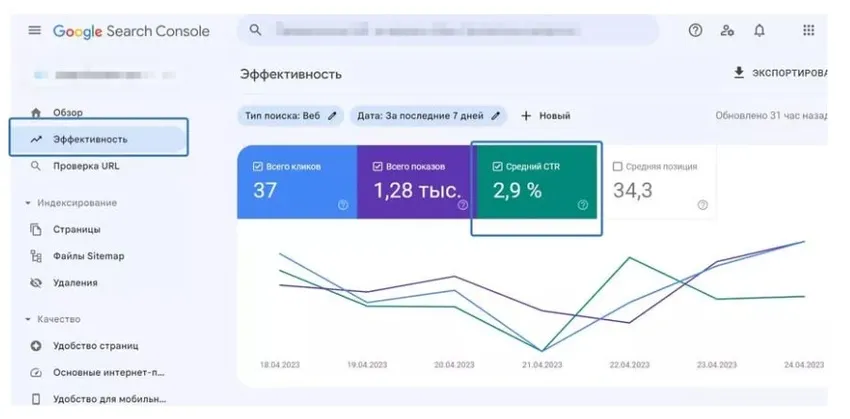
Task: Add a new filter with Новый
Action: click(545, 116)
